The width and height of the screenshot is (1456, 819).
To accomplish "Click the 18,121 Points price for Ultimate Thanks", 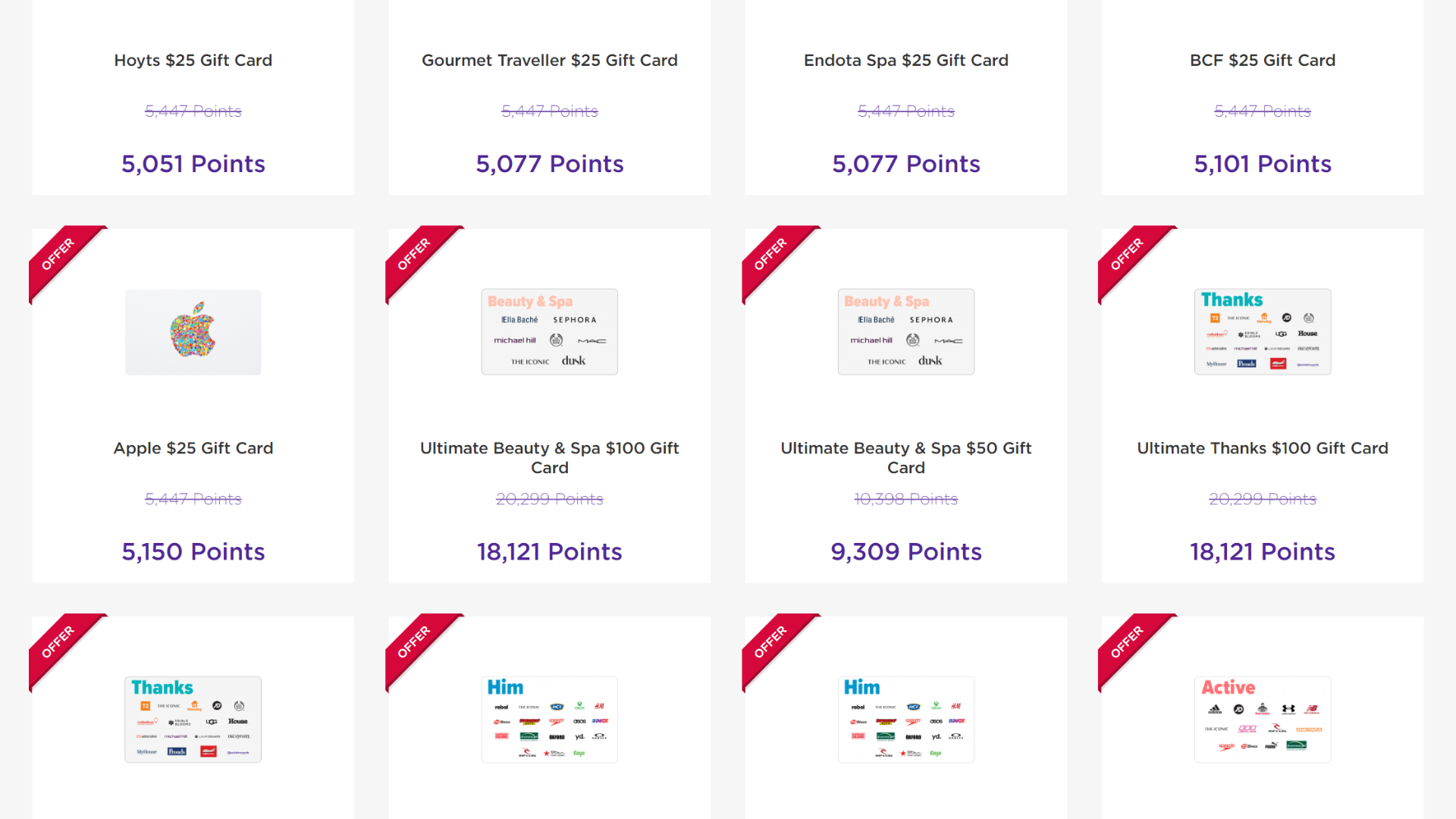I will pos(1263,552).
